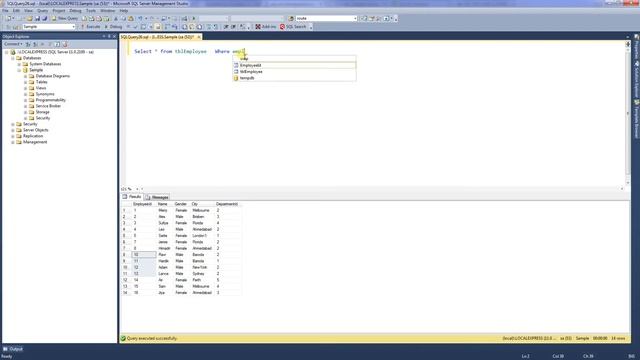Select the Storage tree item
640x360 pixels.
(42, 112)
